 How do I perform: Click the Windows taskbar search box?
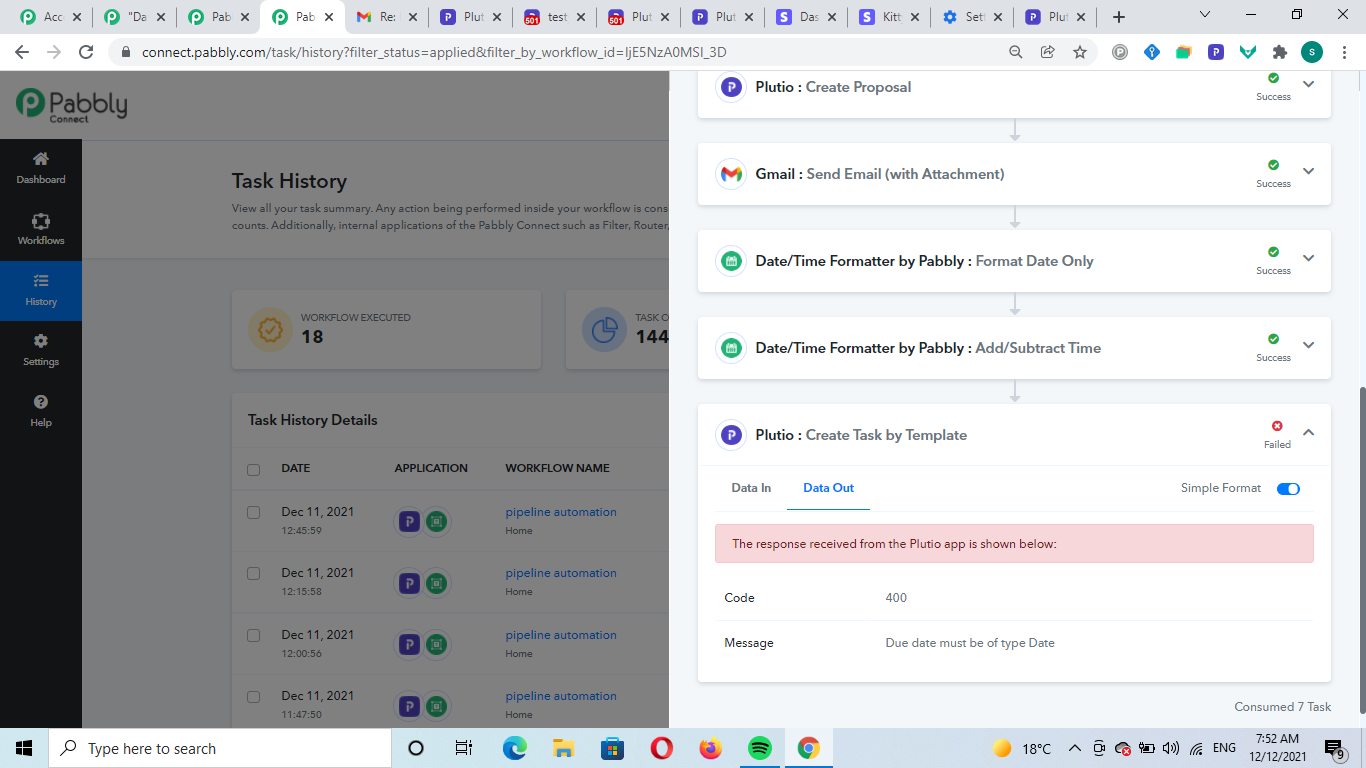(220, 748)
